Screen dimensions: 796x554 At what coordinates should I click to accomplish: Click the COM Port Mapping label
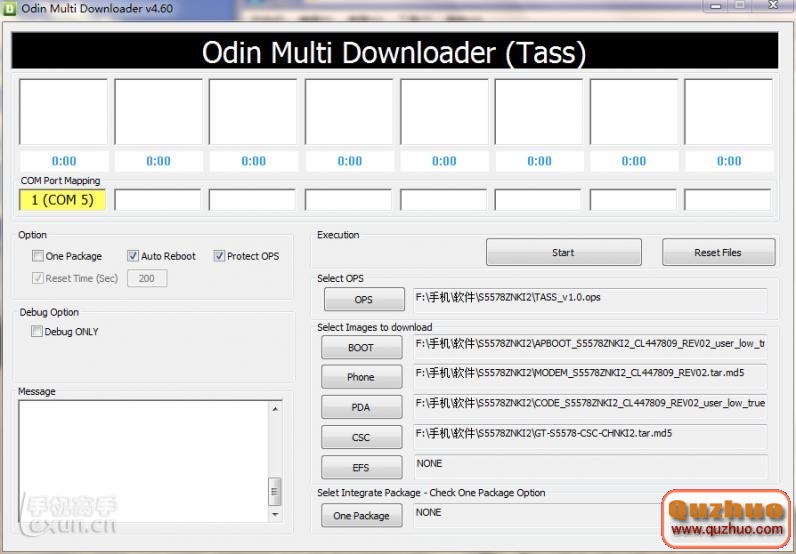(60, 181)
